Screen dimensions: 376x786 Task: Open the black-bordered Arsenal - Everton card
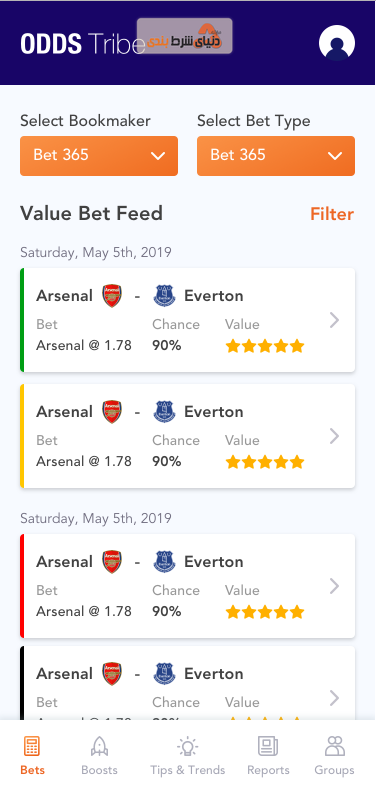(187, 683)
